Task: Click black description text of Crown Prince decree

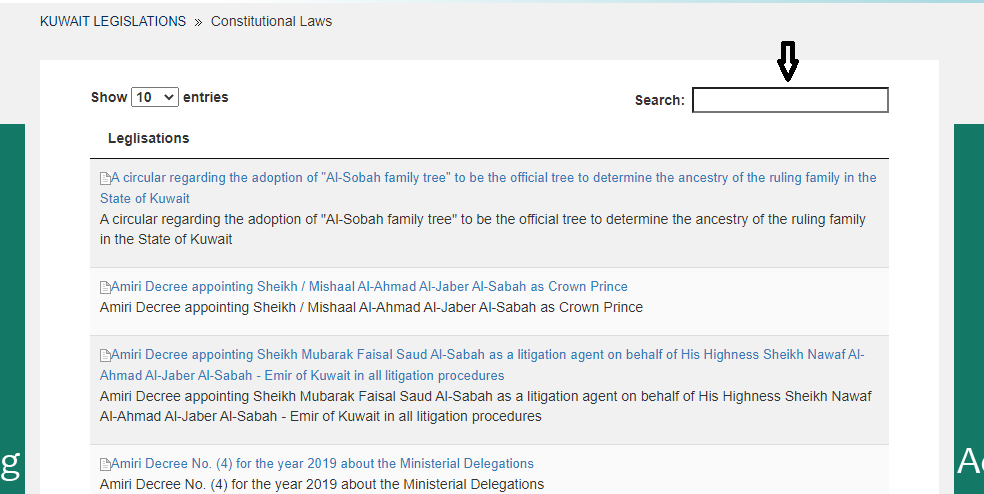Action: tap(371, 307)
